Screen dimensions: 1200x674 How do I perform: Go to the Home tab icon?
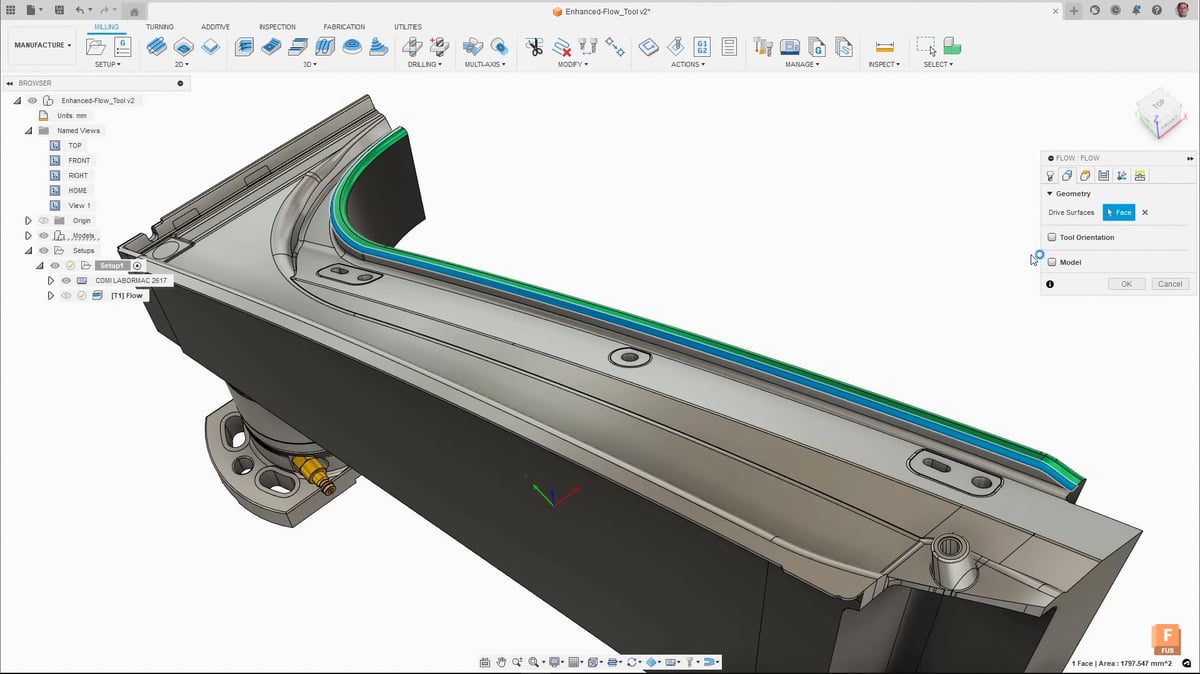click(x=133, y=11)
